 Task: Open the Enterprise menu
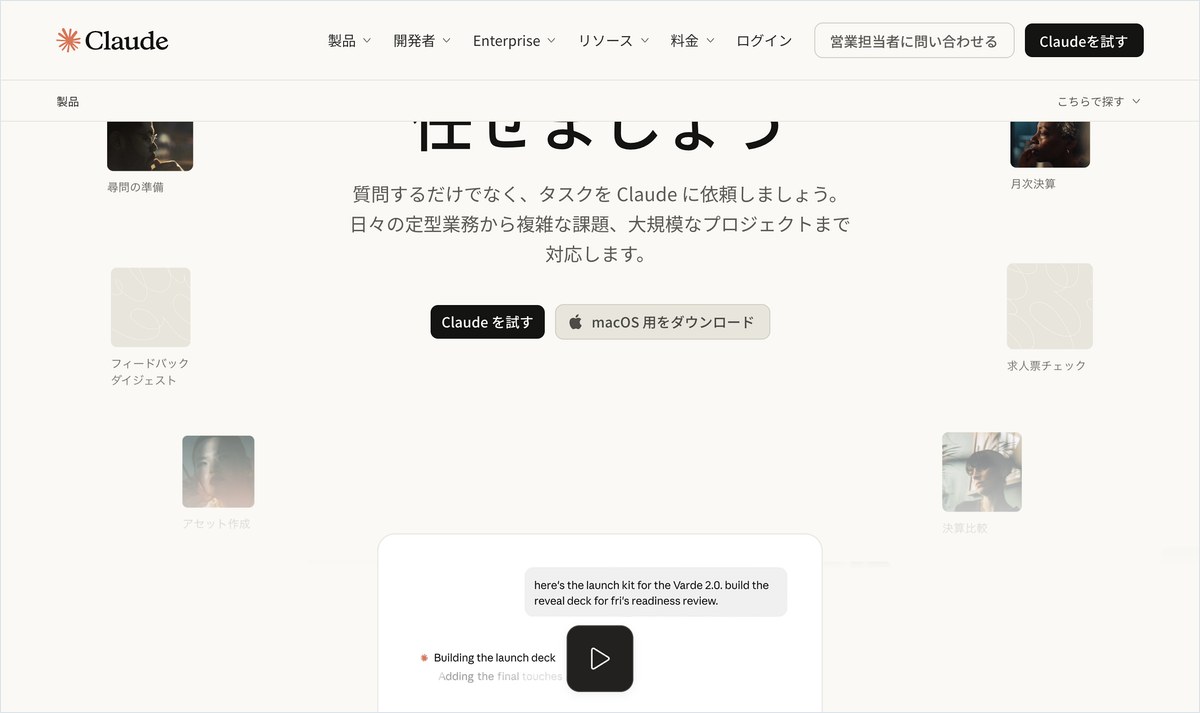(514, 41)
